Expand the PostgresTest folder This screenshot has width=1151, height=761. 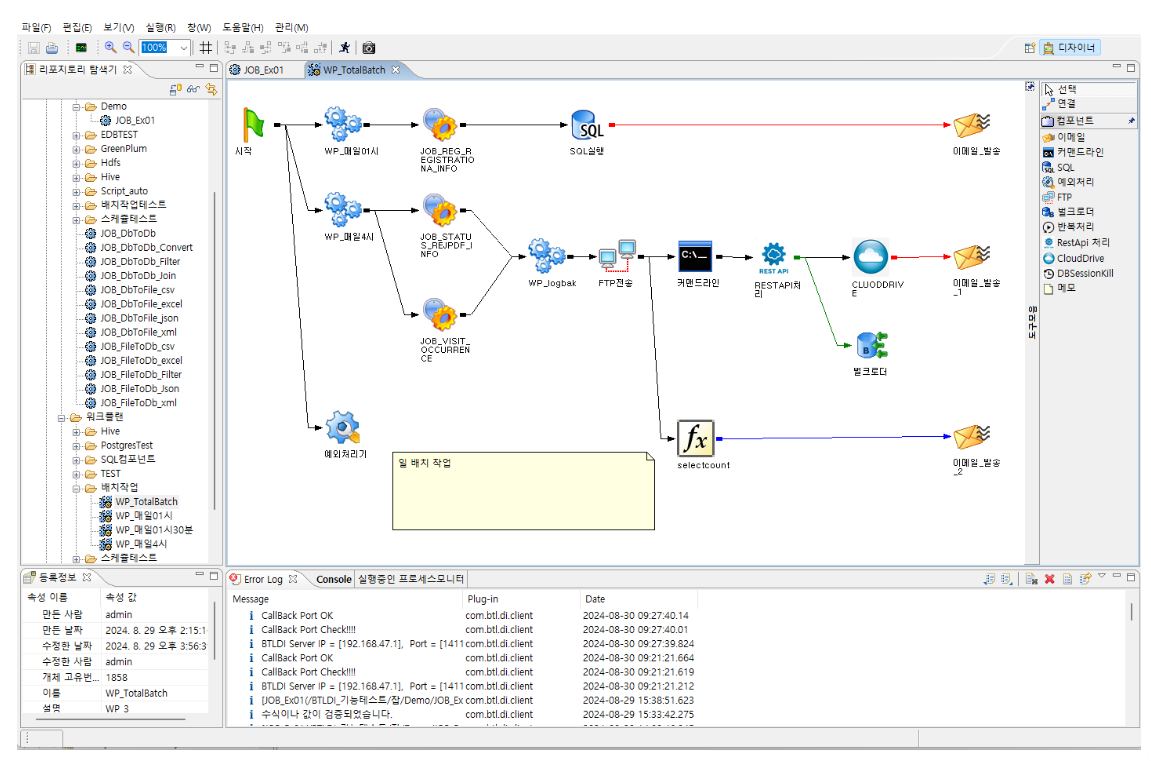tap(76, 446)
